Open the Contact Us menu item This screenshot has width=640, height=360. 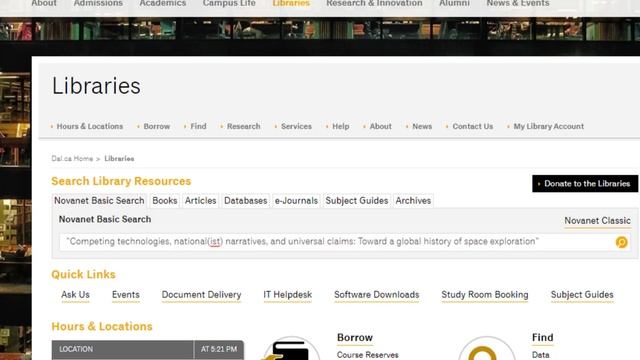click(473, 127)
